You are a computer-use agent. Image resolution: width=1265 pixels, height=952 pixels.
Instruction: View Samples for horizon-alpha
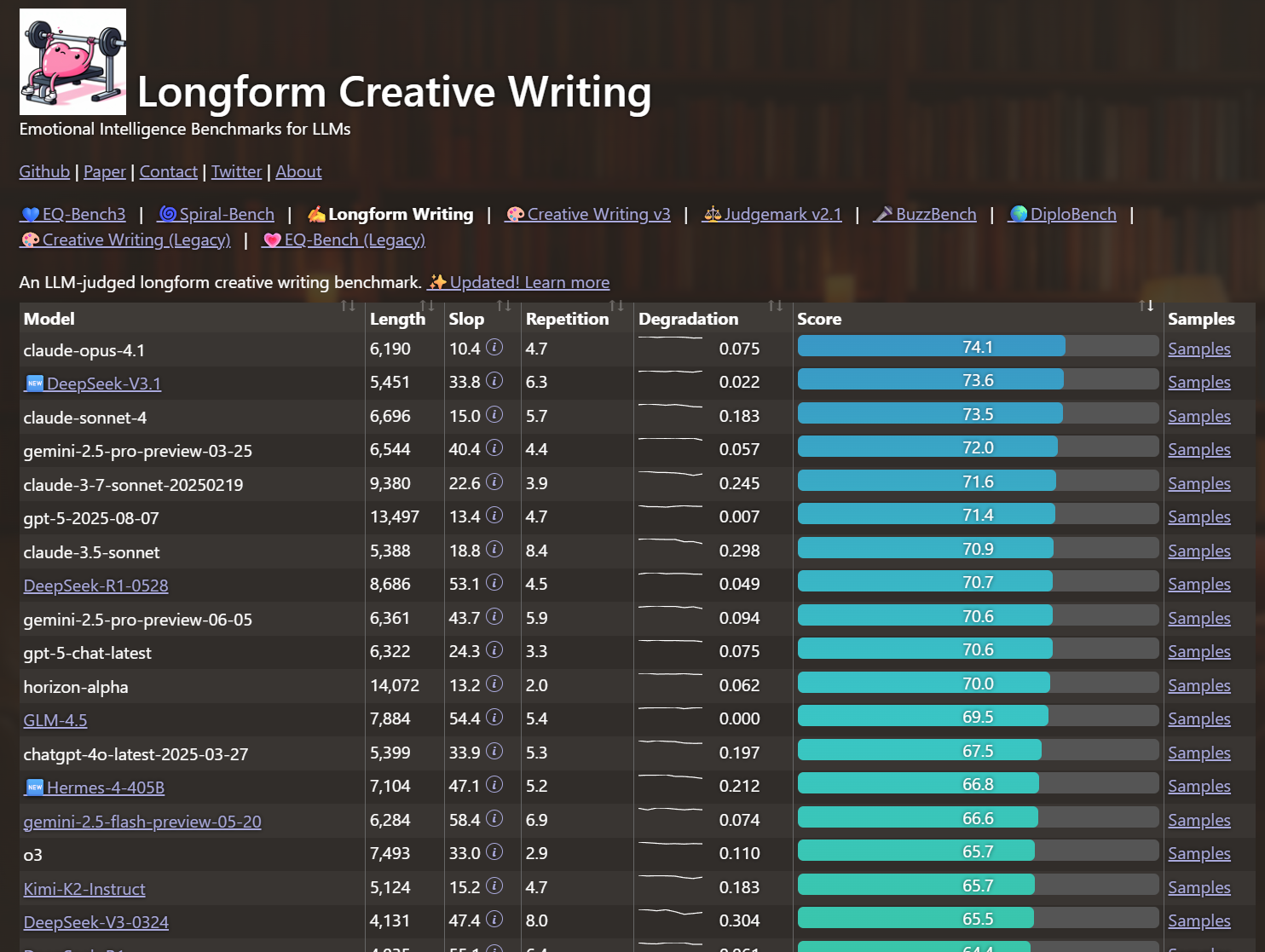pyautogui.click(x=1199, y=685)
